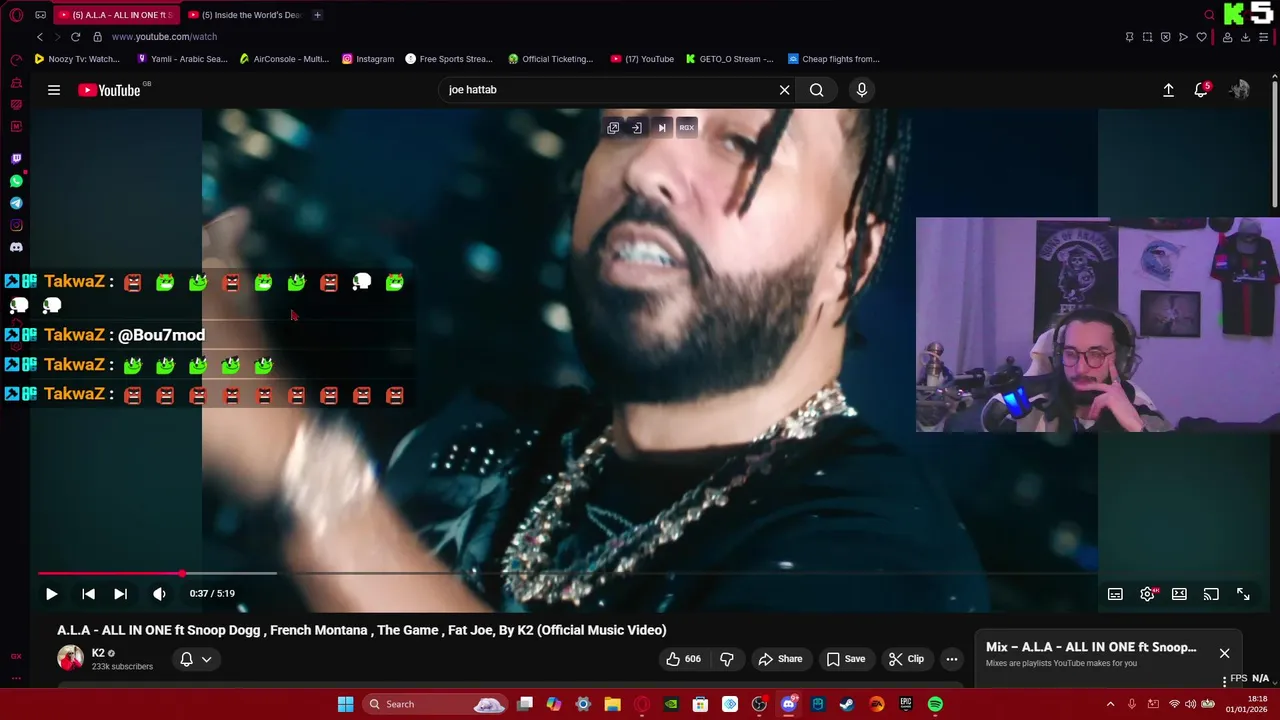Expand the subscription notification bell dropdown
The height and width of the screenshot is (720, 1280).
coord(196,659)
